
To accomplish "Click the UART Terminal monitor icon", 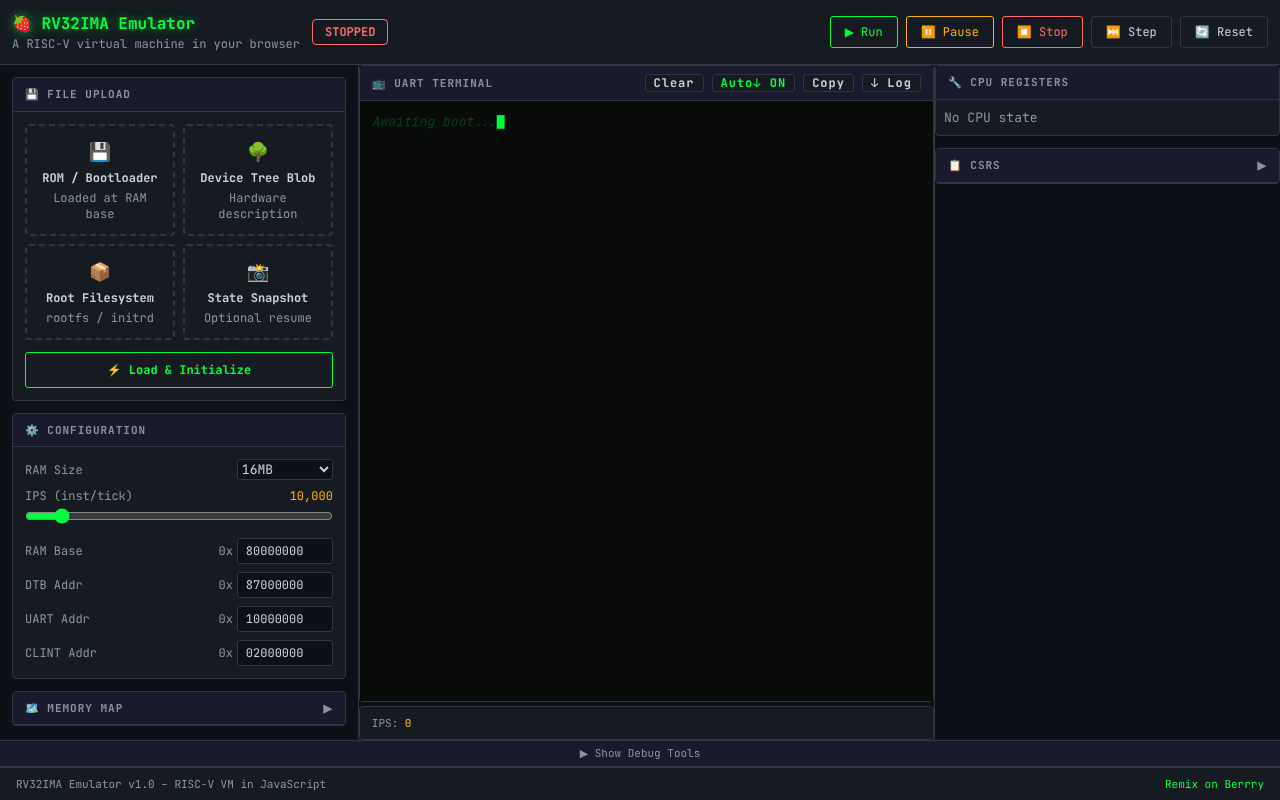I will point(379,83).
